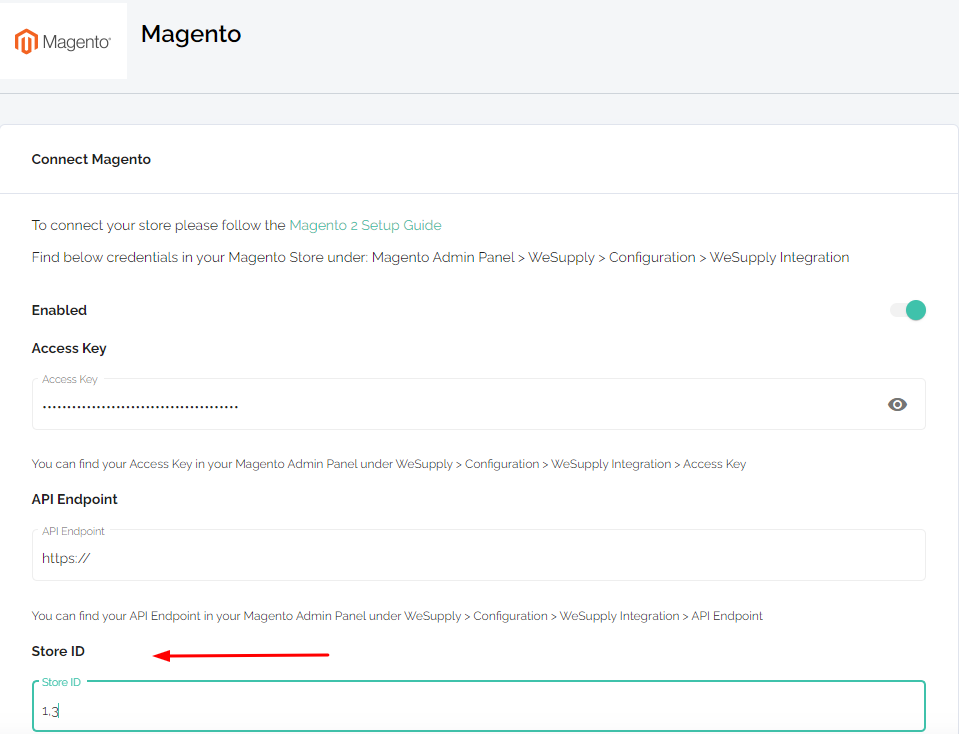The height and width of the screenshot is (734, 959).
Task: Click inside the Store ID field
Action: 478,706
